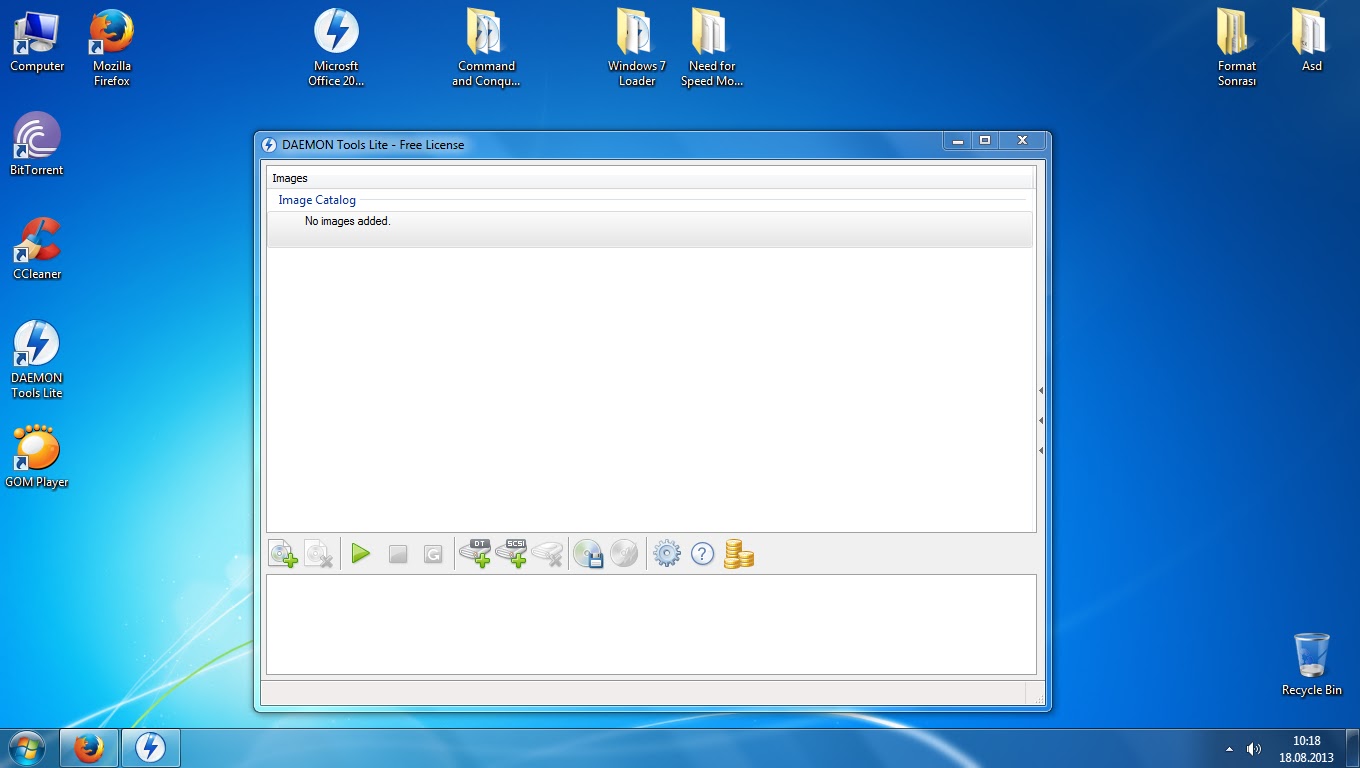
Task: Open the Windows Start menu
Action: pos(26,748)
